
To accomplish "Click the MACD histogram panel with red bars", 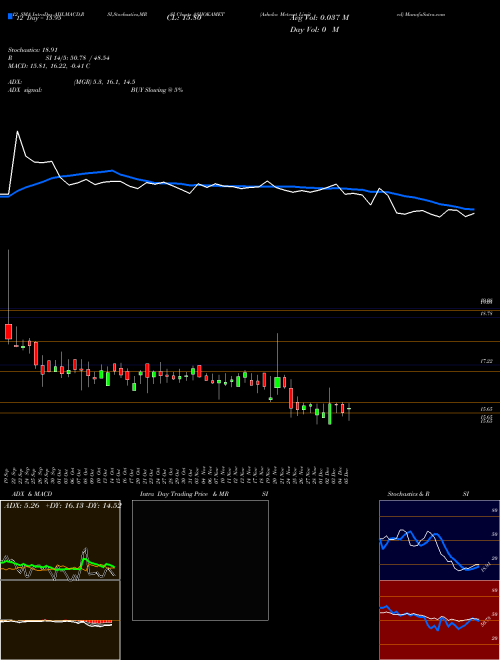I will [x=60, y=620].
